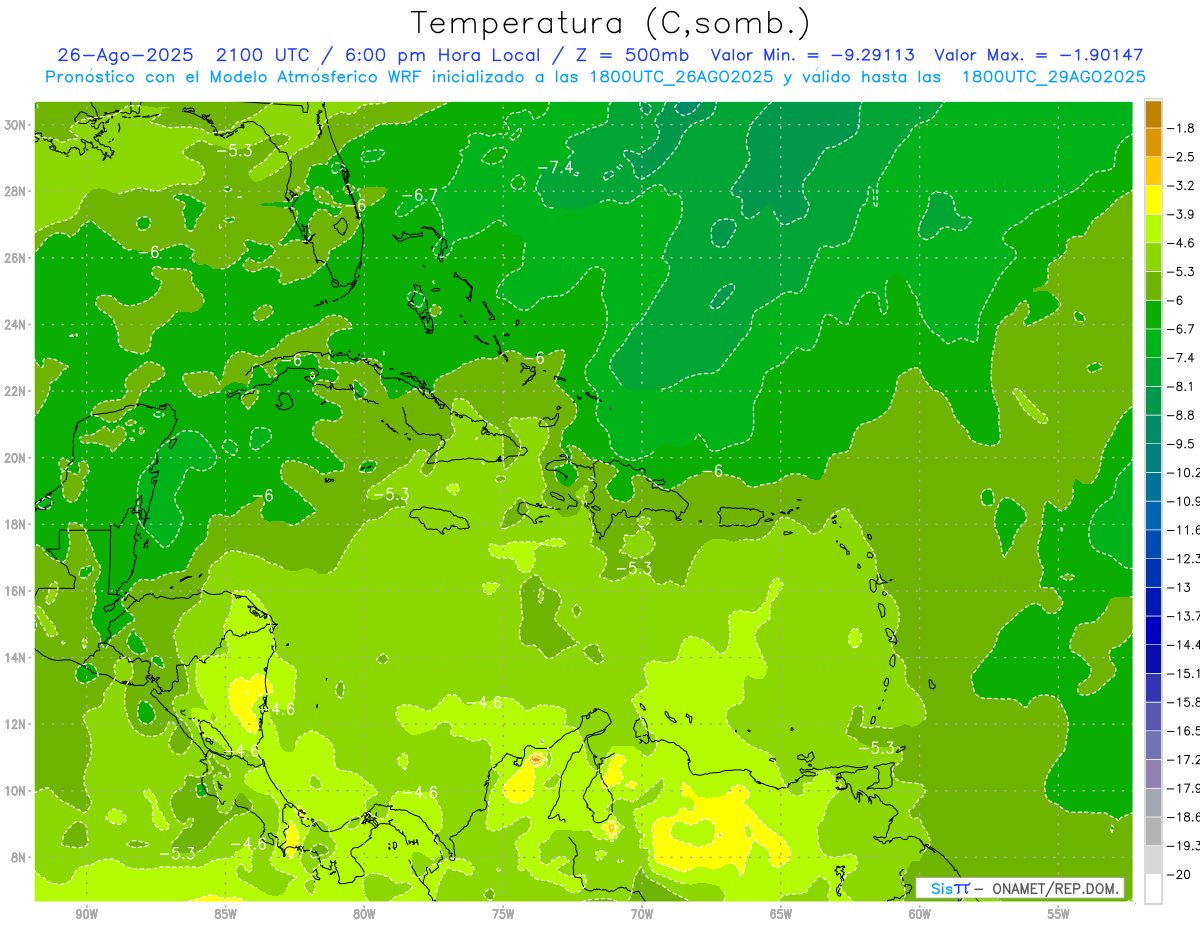
Task: Click the "26N" latitude axis label
Action: [x=17, y=257]
